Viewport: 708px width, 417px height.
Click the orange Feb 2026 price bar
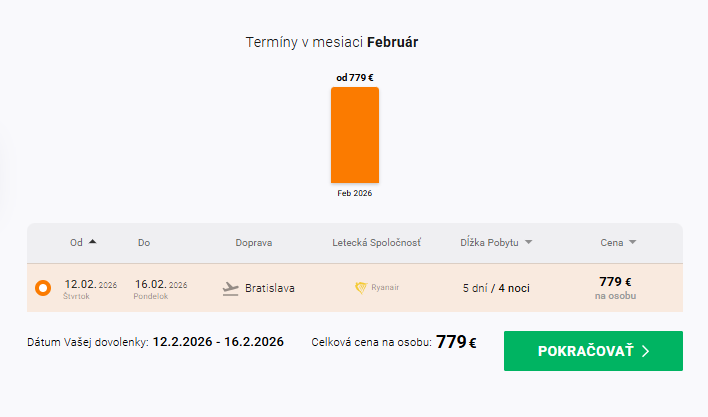coord(355,135)
